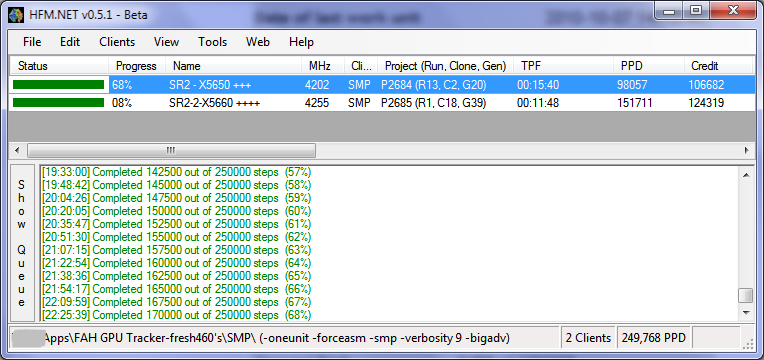Screen dimensions: 764x360
Task: Click the log pane vertical scrollbar thumb
Action: click(745, 295)
